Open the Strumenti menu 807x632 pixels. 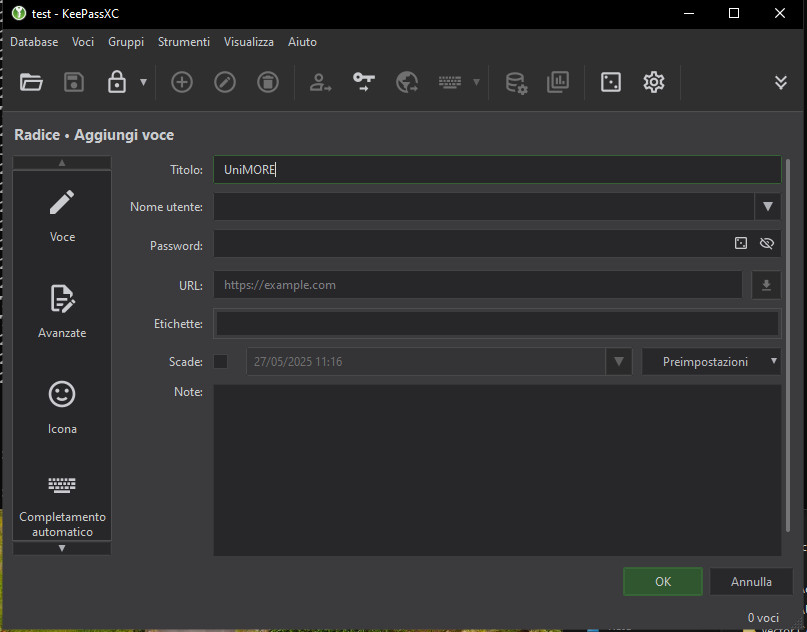click(x=184, y=42)
